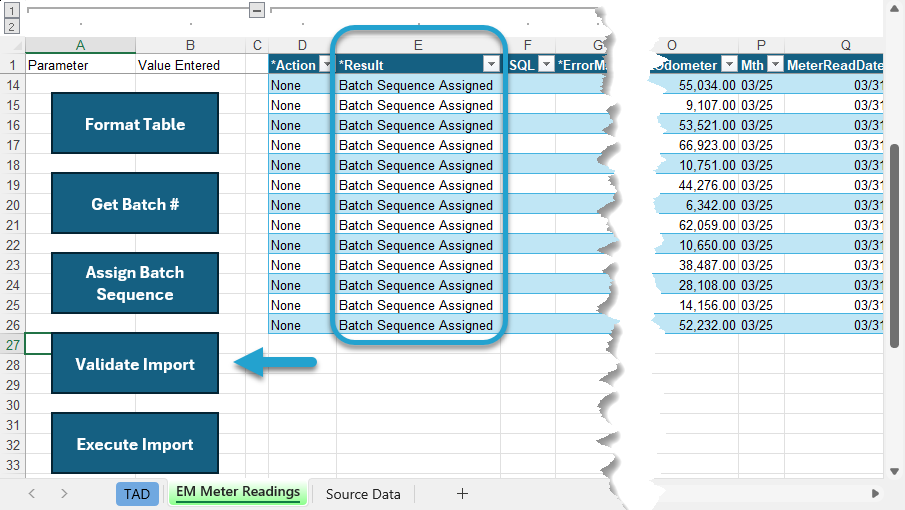Select column D header
The image size is (905, 510).
click(302, 45)
